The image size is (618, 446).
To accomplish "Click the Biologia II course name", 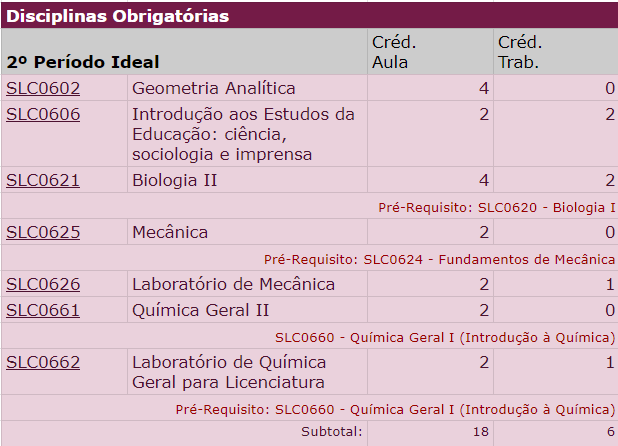I will (175, 180).
